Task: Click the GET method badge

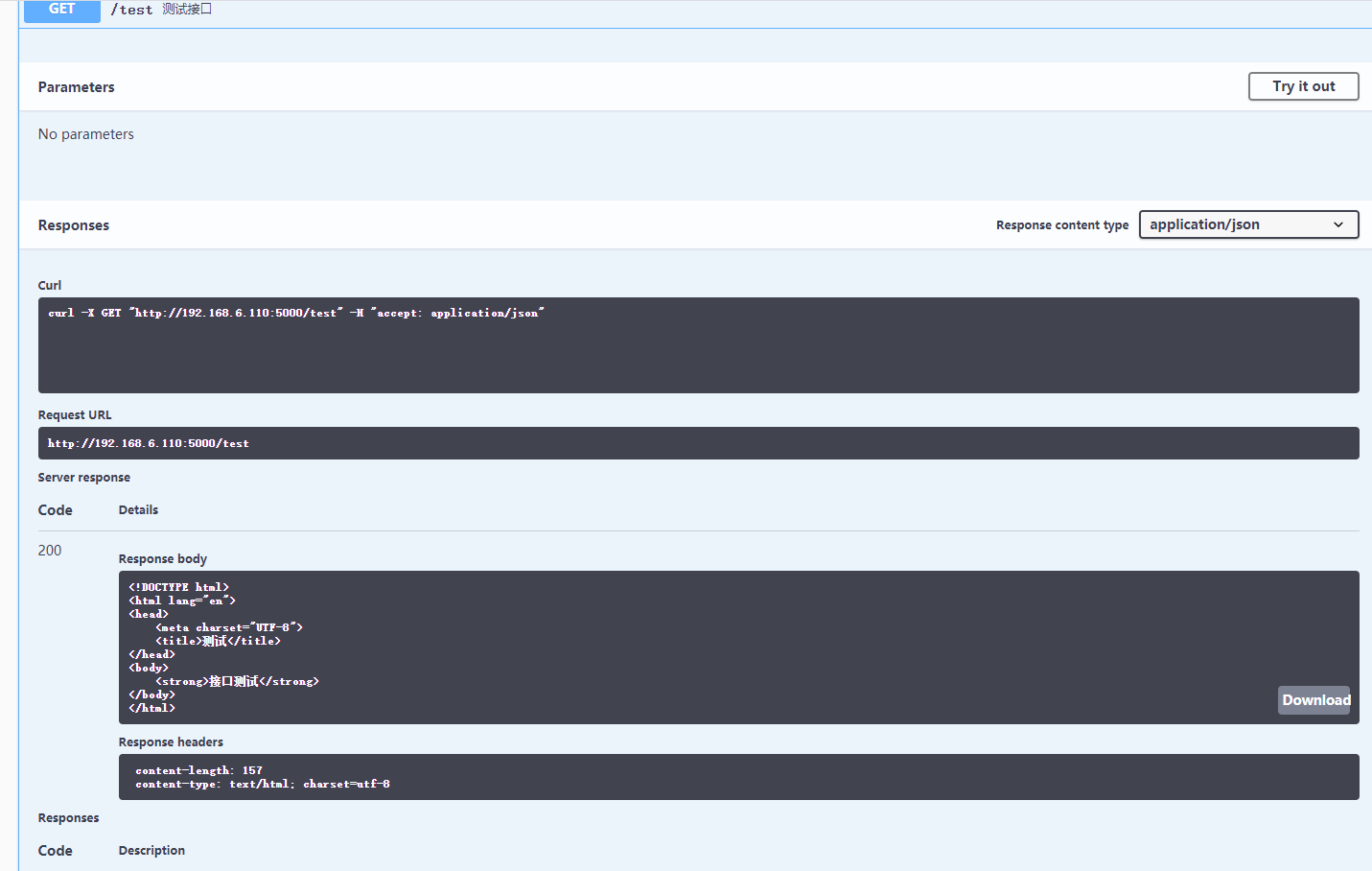Action: click(x=61, y=11)
